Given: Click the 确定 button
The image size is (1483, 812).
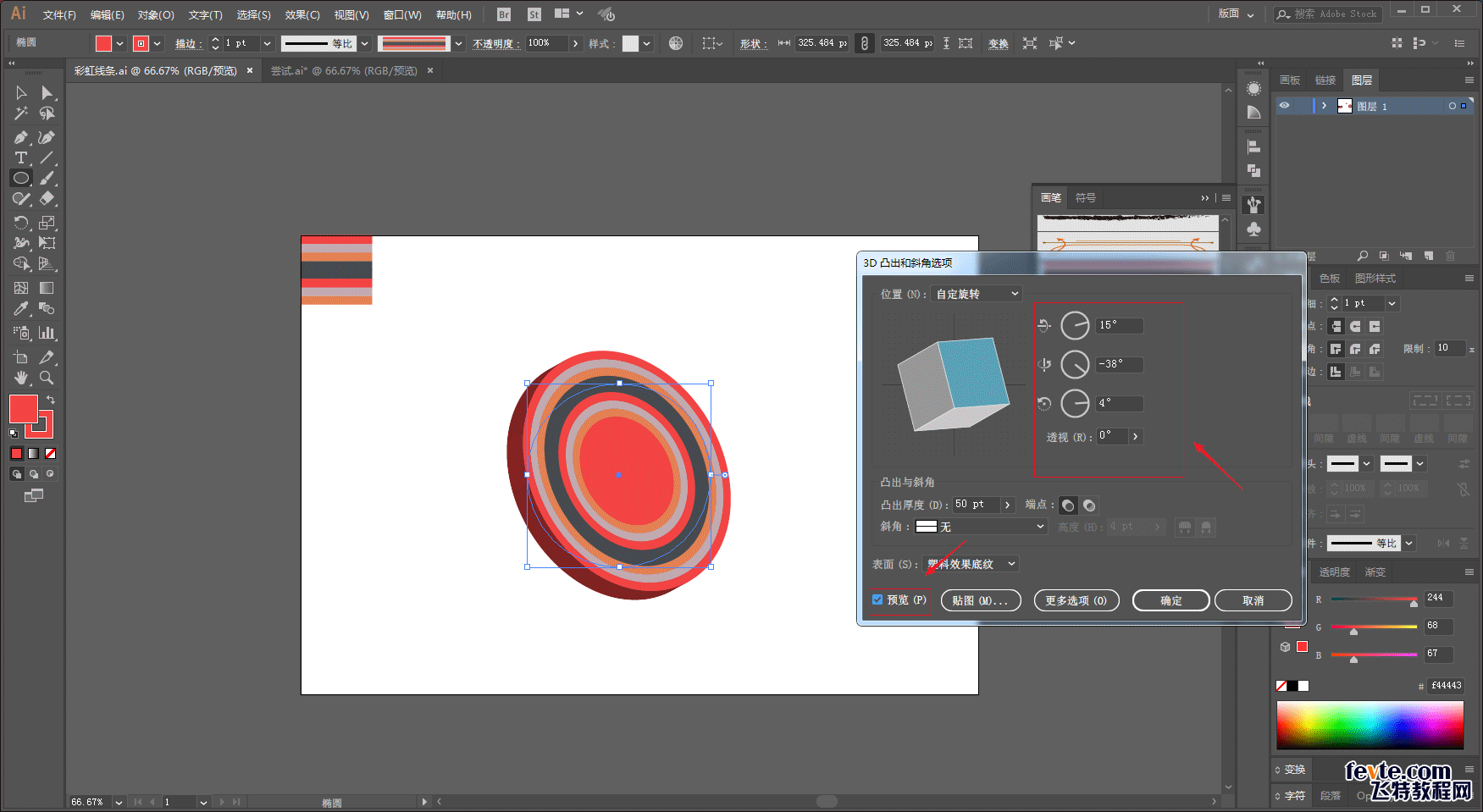Looking at the screenshot, I should (1170, 600).
